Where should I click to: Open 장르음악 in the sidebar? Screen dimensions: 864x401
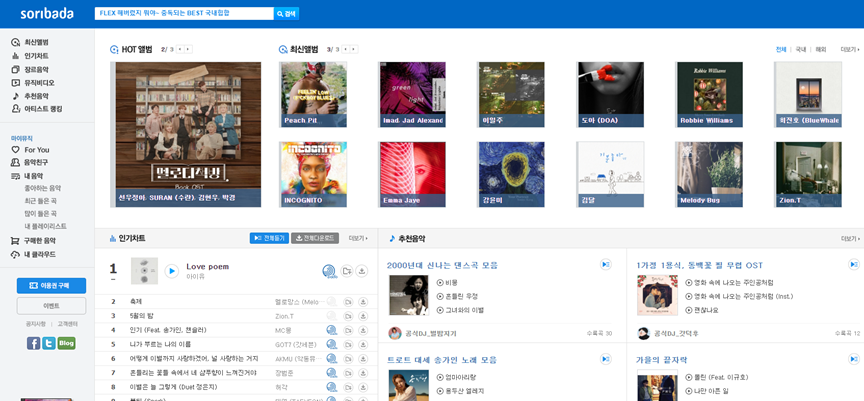tap(36, 69)
